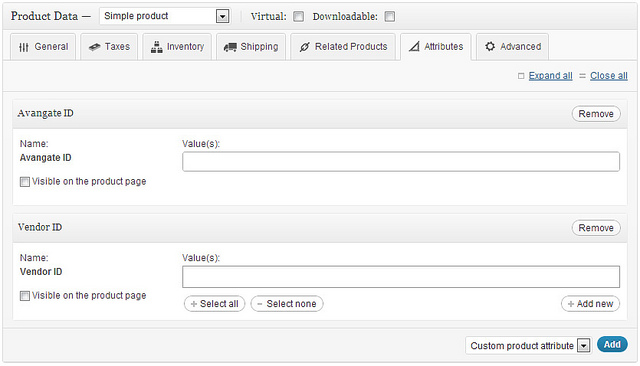
Task: Go to the Related Products tab
Action: coord(343,47)
